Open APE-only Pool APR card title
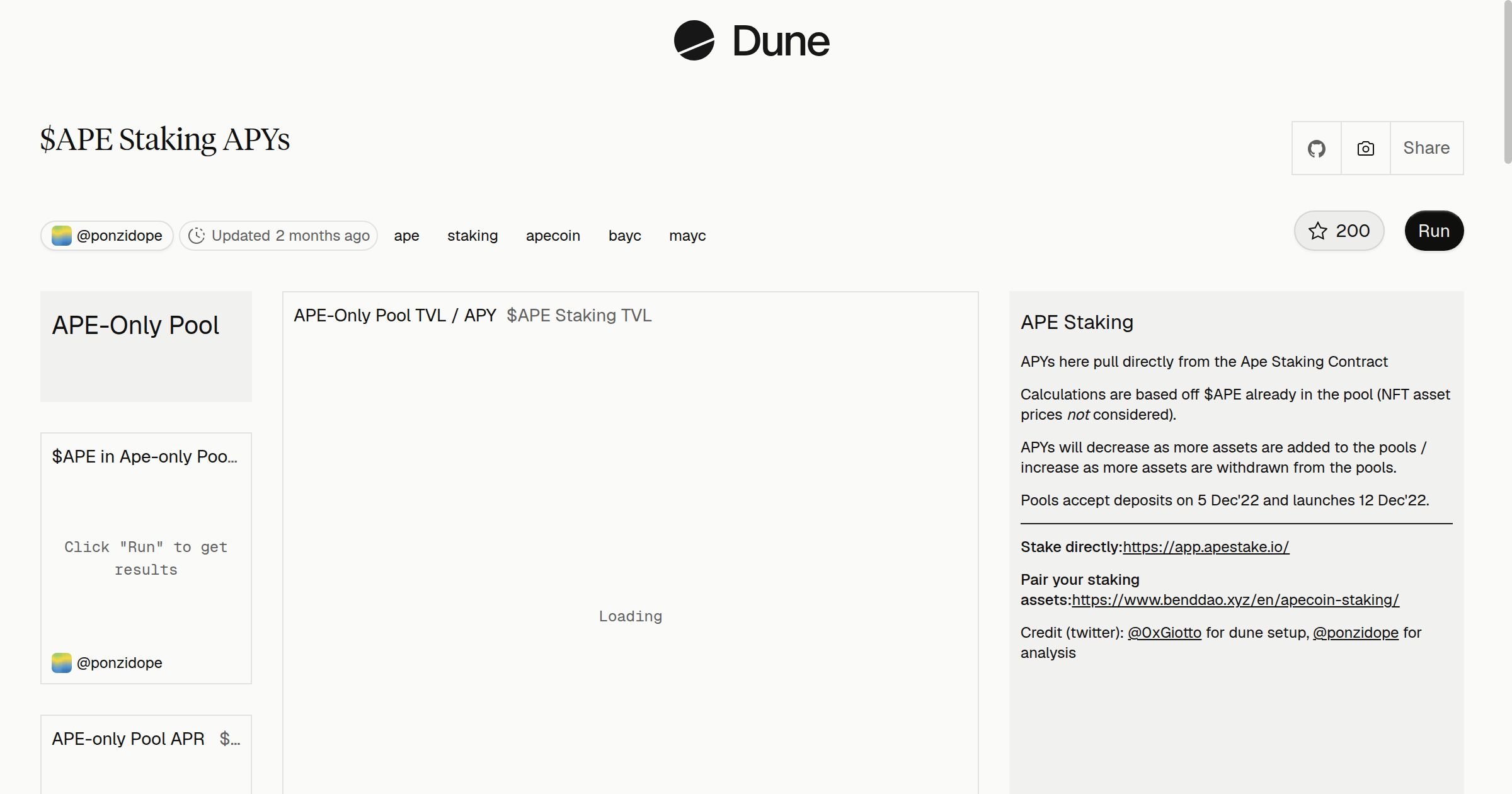The height and width of the screenshot is (794, 1512). point(128,739)
